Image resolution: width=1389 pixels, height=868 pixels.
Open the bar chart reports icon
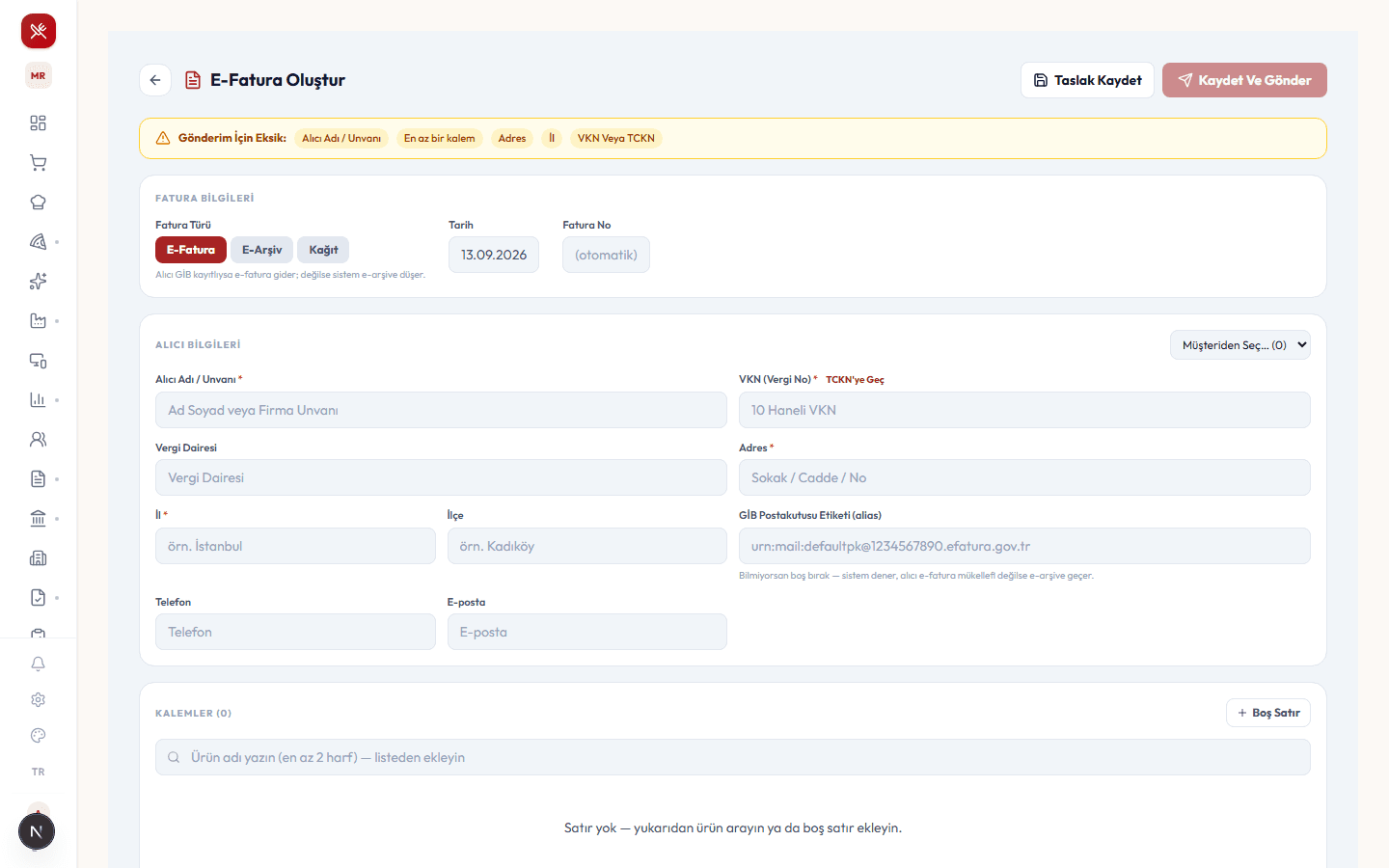click(39, 400)
